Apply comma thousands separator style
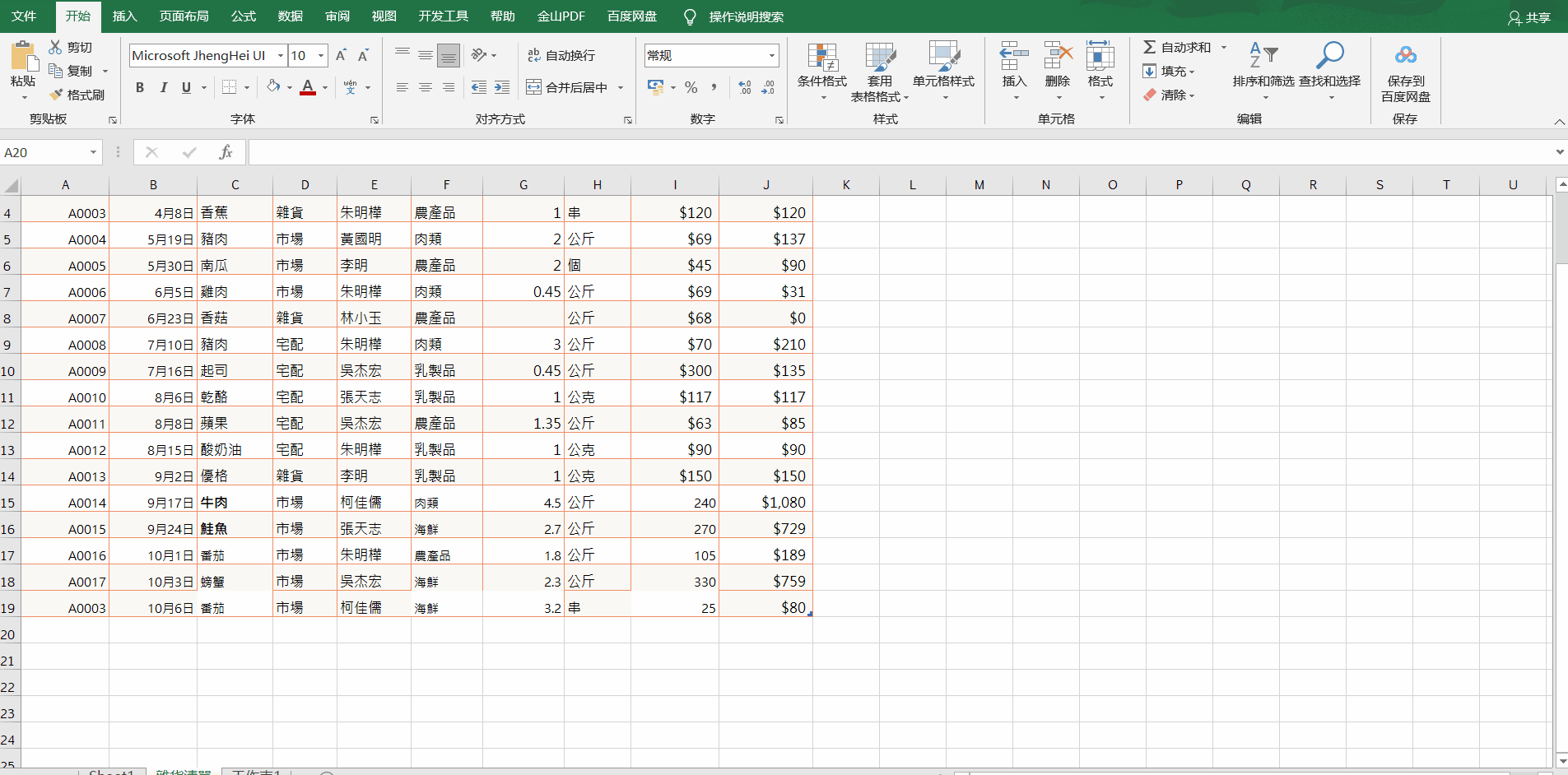Screen dimensions: 1568x775 click(714, 87)
